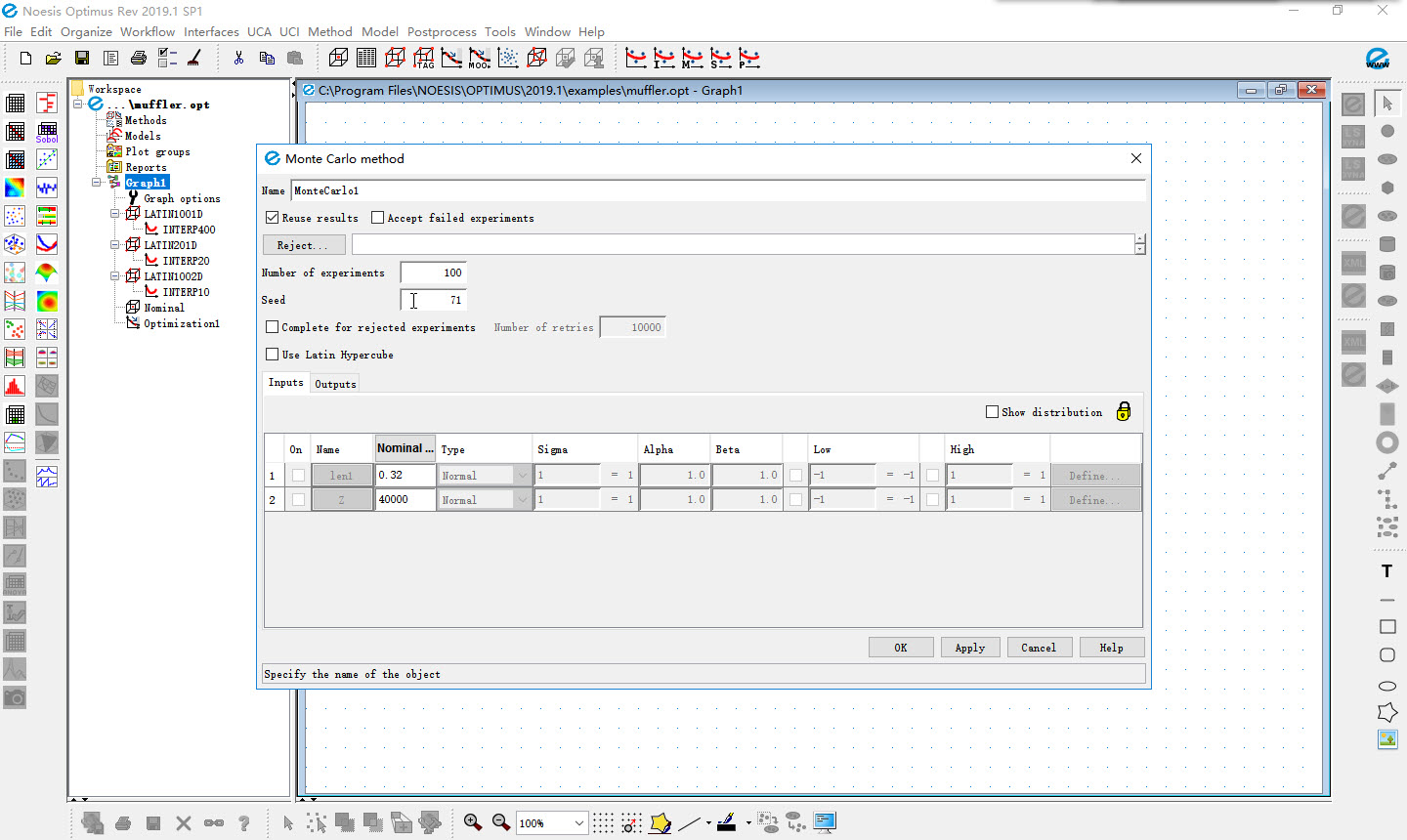Click the Apply button
1407x840 pixels.
point(970,648)
